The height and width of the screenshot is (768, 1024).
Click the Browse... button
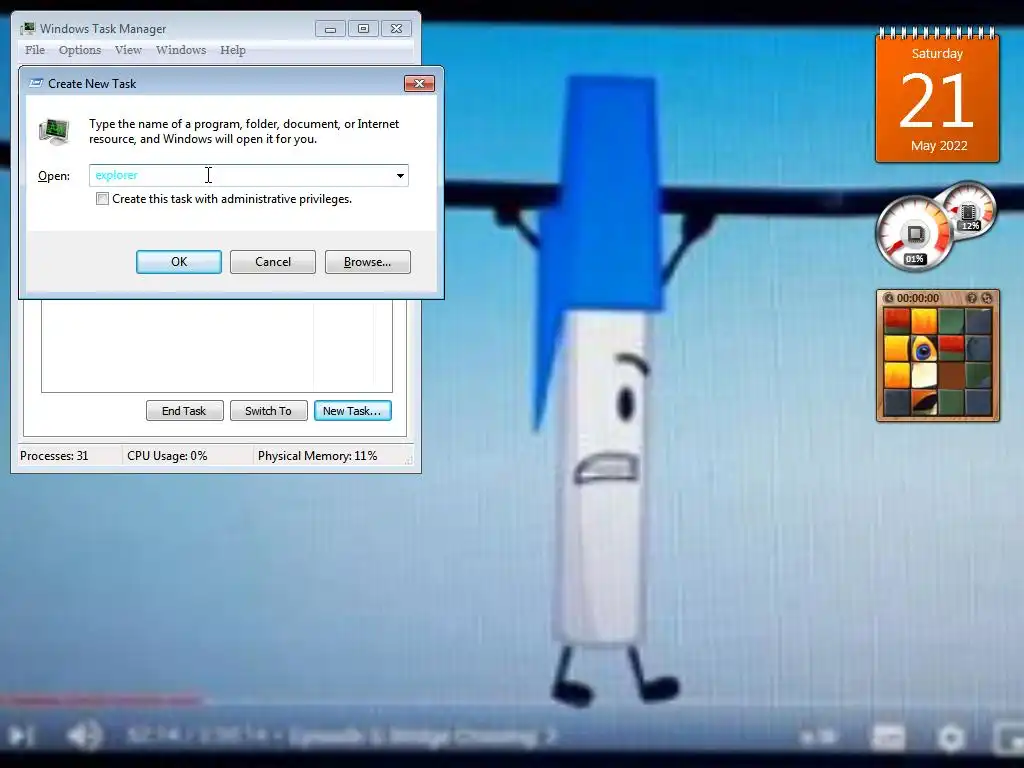[x=368, y=262]
